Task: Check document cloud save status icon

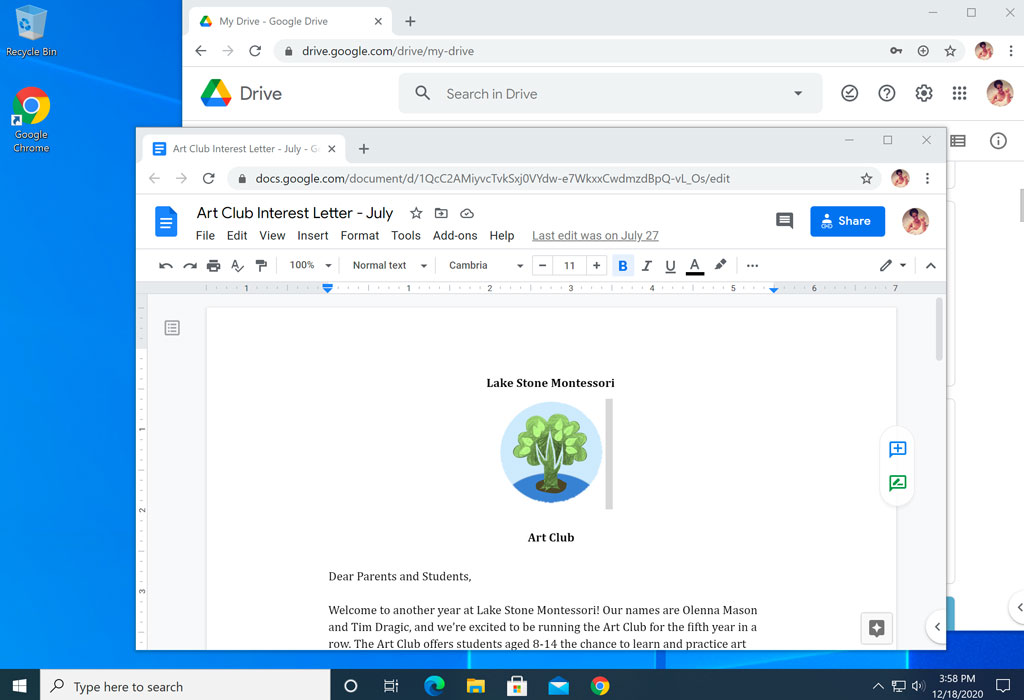Action: pos(466,213)
